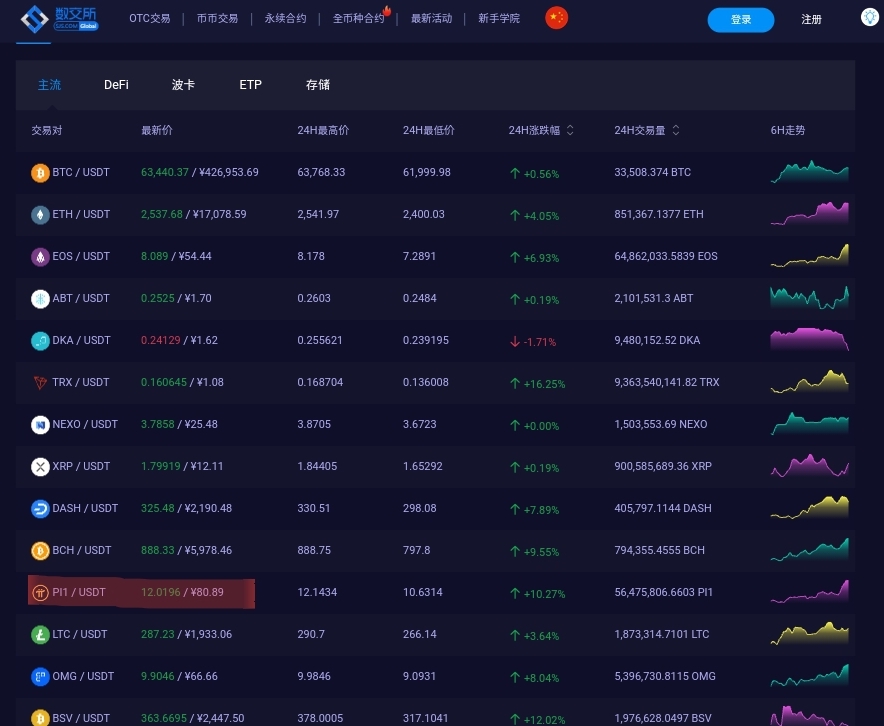Viewport: 884px width, 726px height.
Task: Click the 注册 register link
Action: [x=811, y=20]
